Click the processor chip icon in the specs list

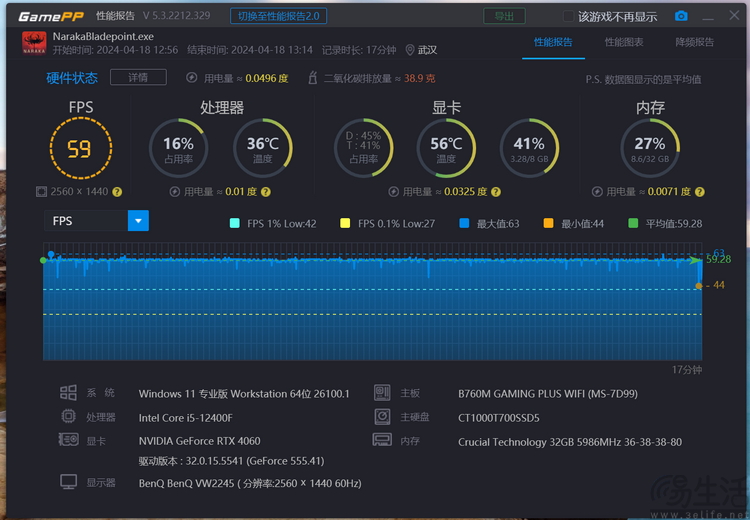click(68, 416)
